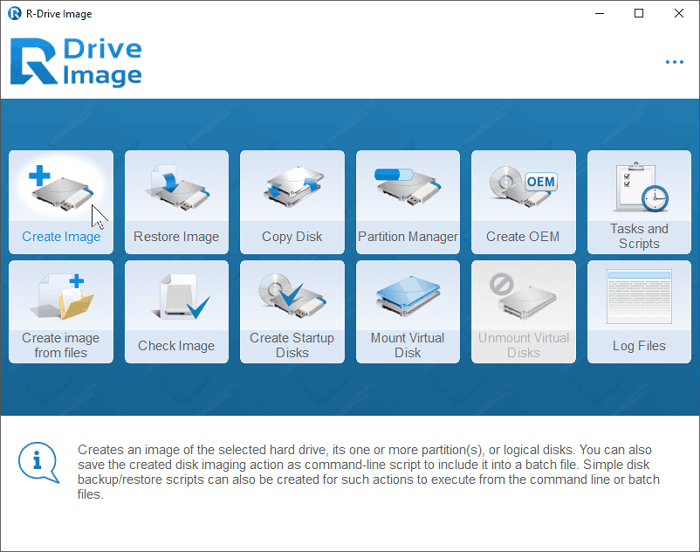Image resolution: width=700 pixels, height=552 pixels.
Task: Click the R-Drive Image logo
Action: pyautogui.click(x=76, y=62)
